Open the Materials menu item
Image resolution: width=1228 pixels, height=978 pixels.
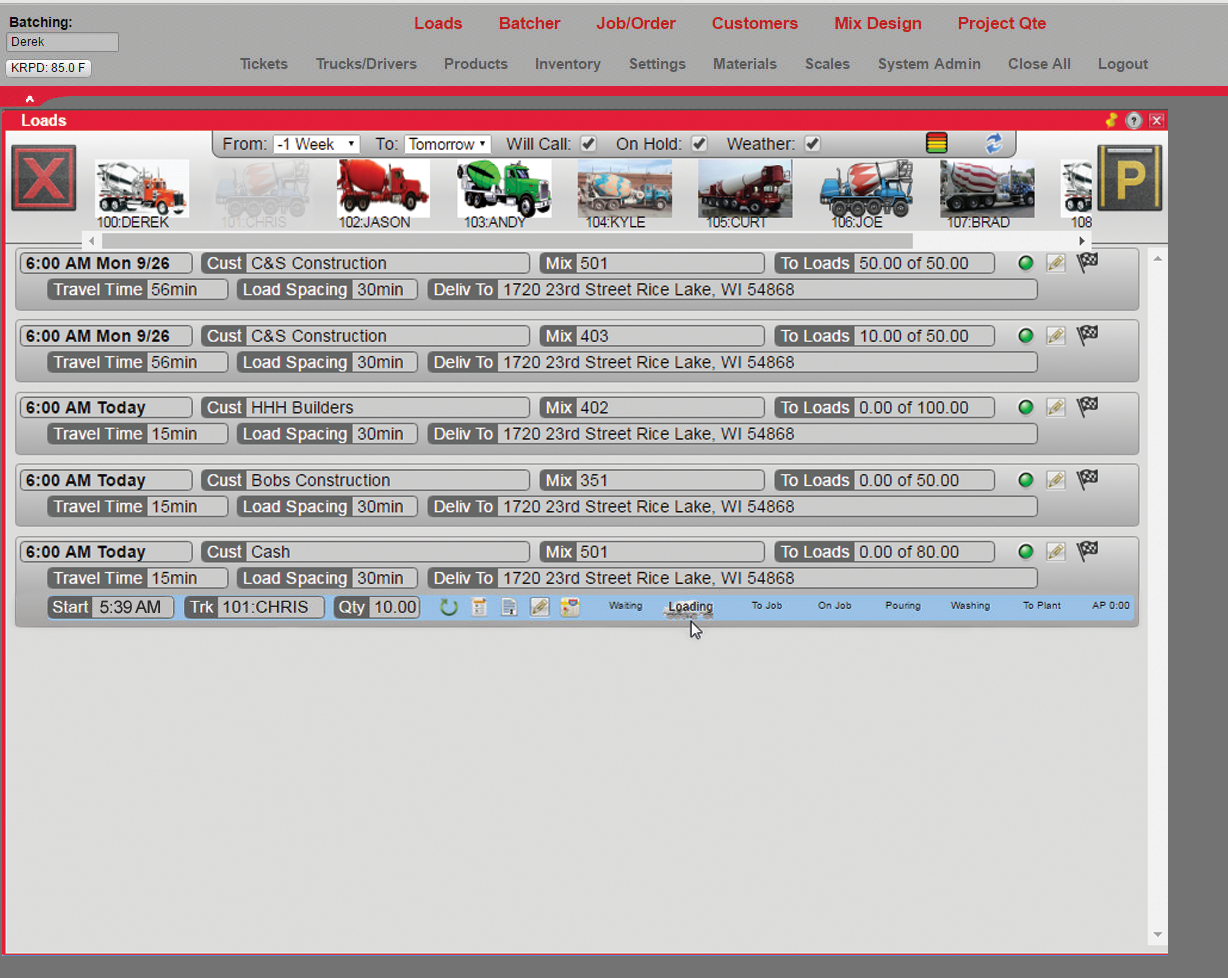[745, 63]
